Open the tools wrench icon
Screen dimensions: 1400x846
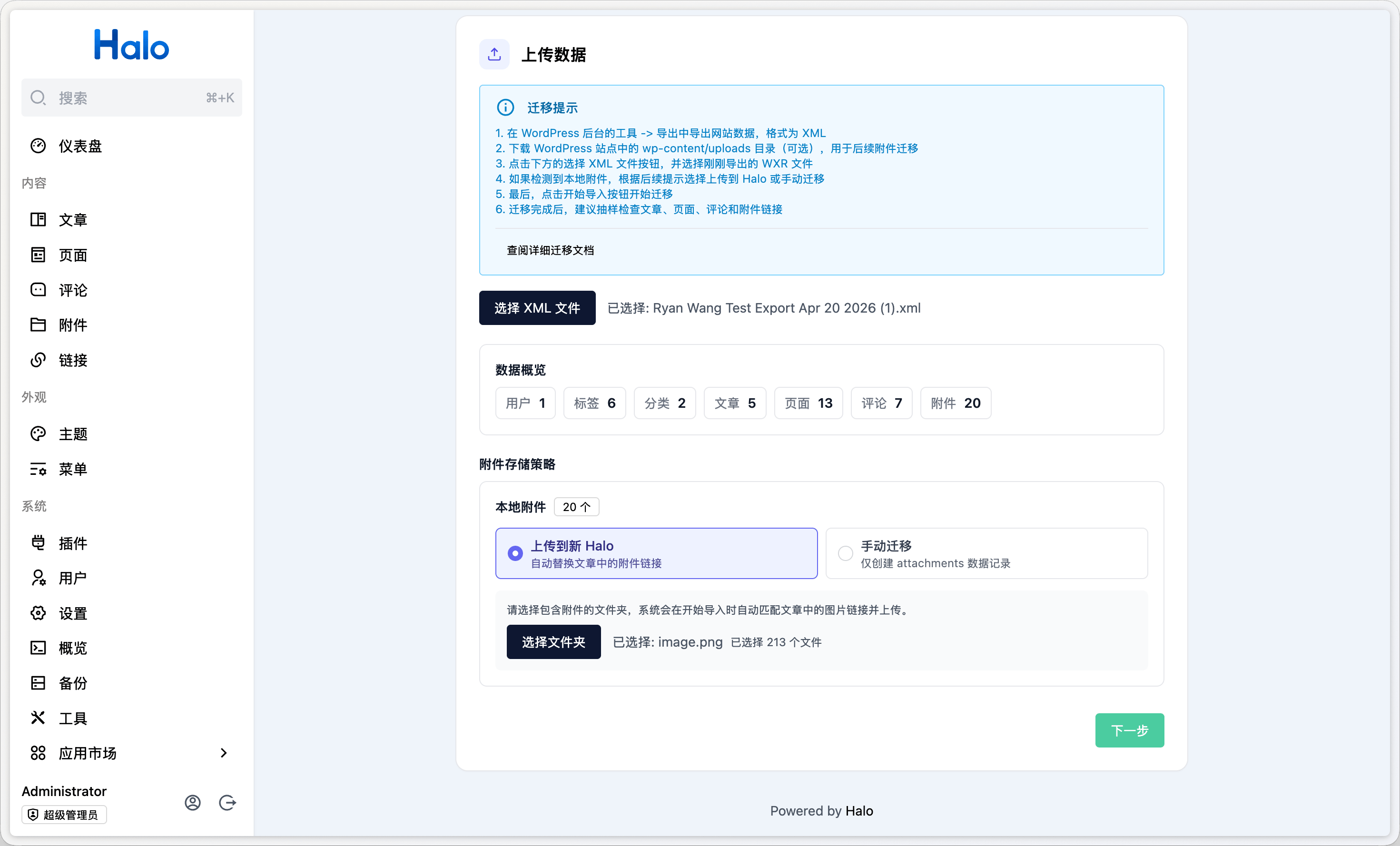(38, 718)
